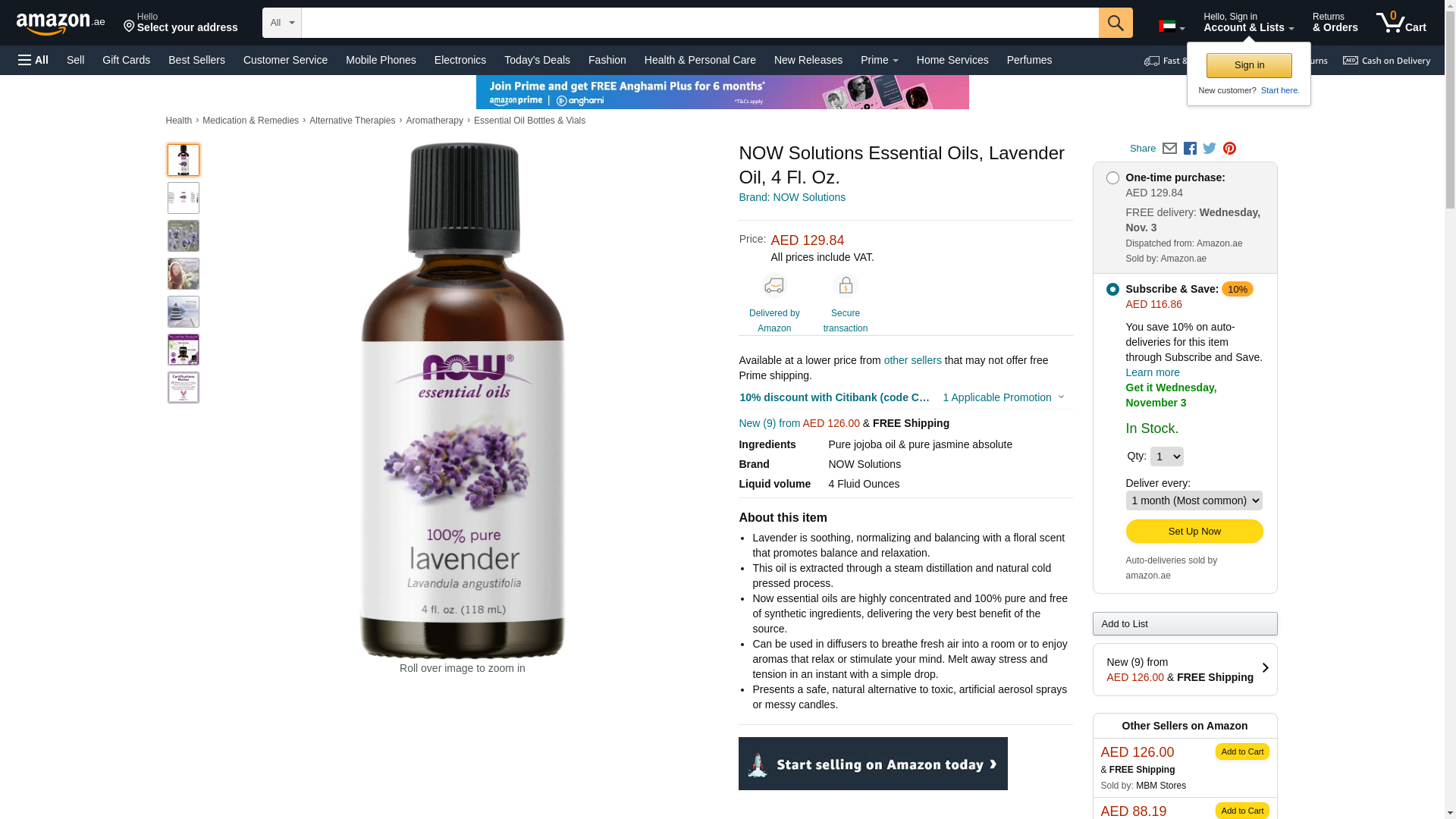Click the Set Up Now button

pyautogui.click(x=1194, y=532)
